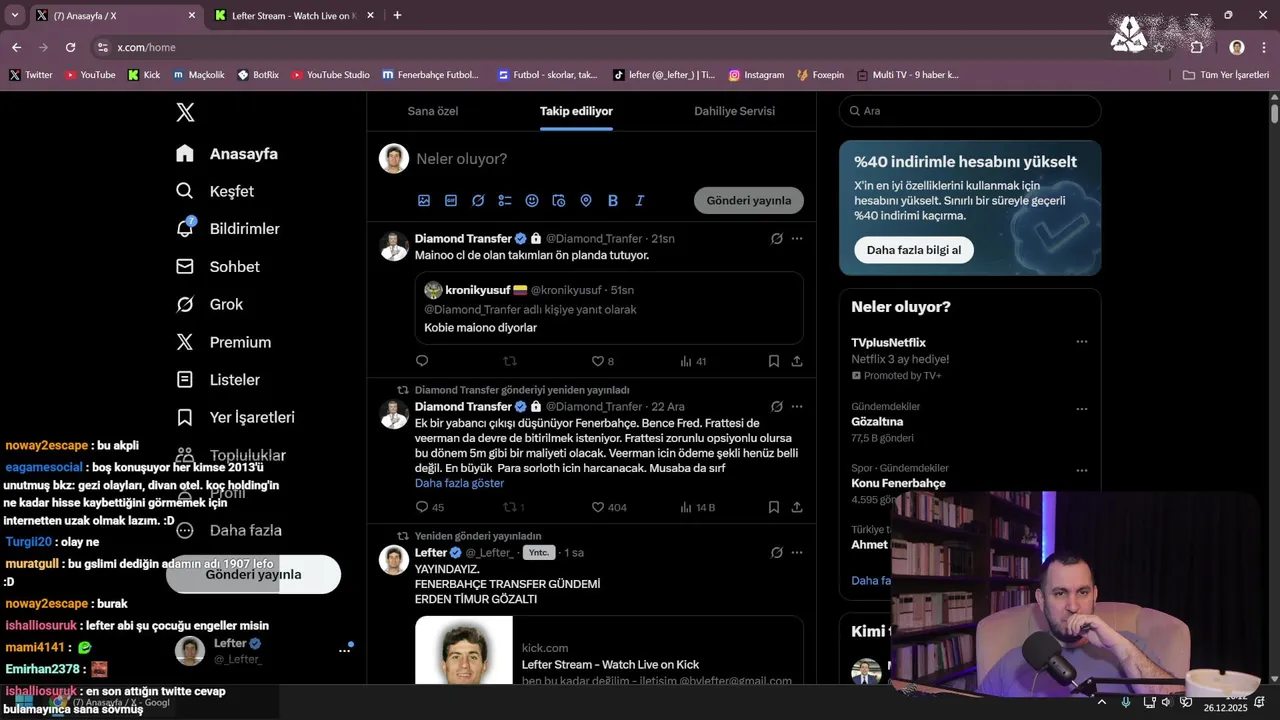View analytics of tweet with 41 views
Image resolution: width=1280 pixels, height=720 pixels.
coord(693,361)
